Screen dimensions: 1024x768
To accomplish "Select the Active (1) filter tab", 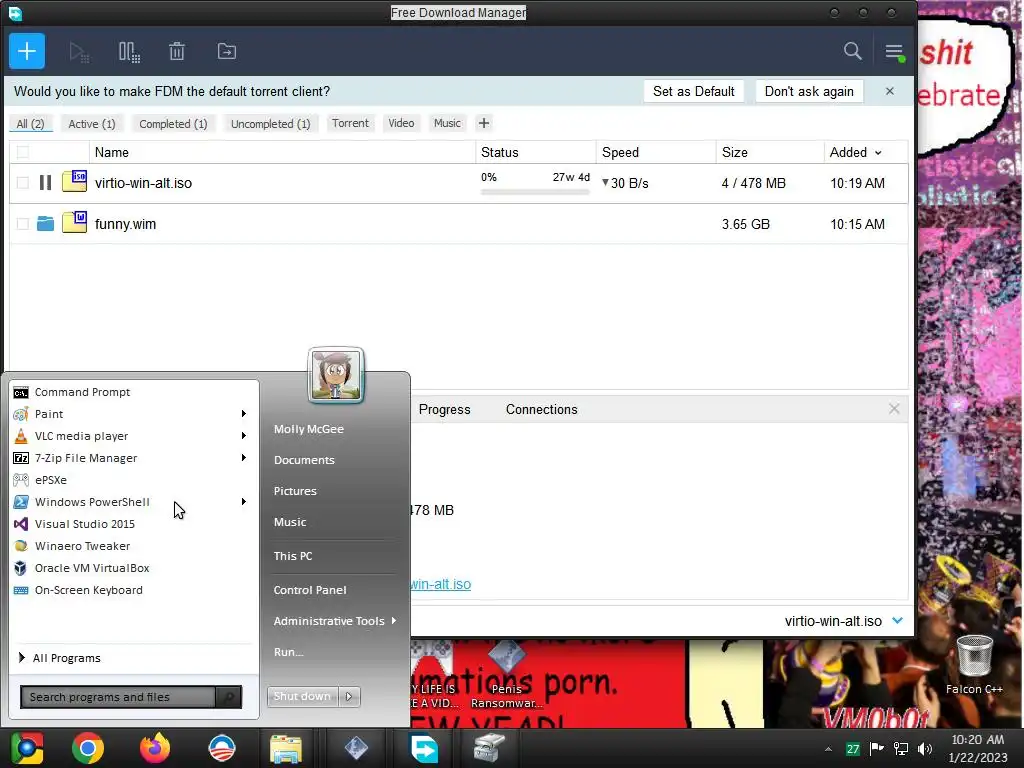I will (x=92, y=123).
